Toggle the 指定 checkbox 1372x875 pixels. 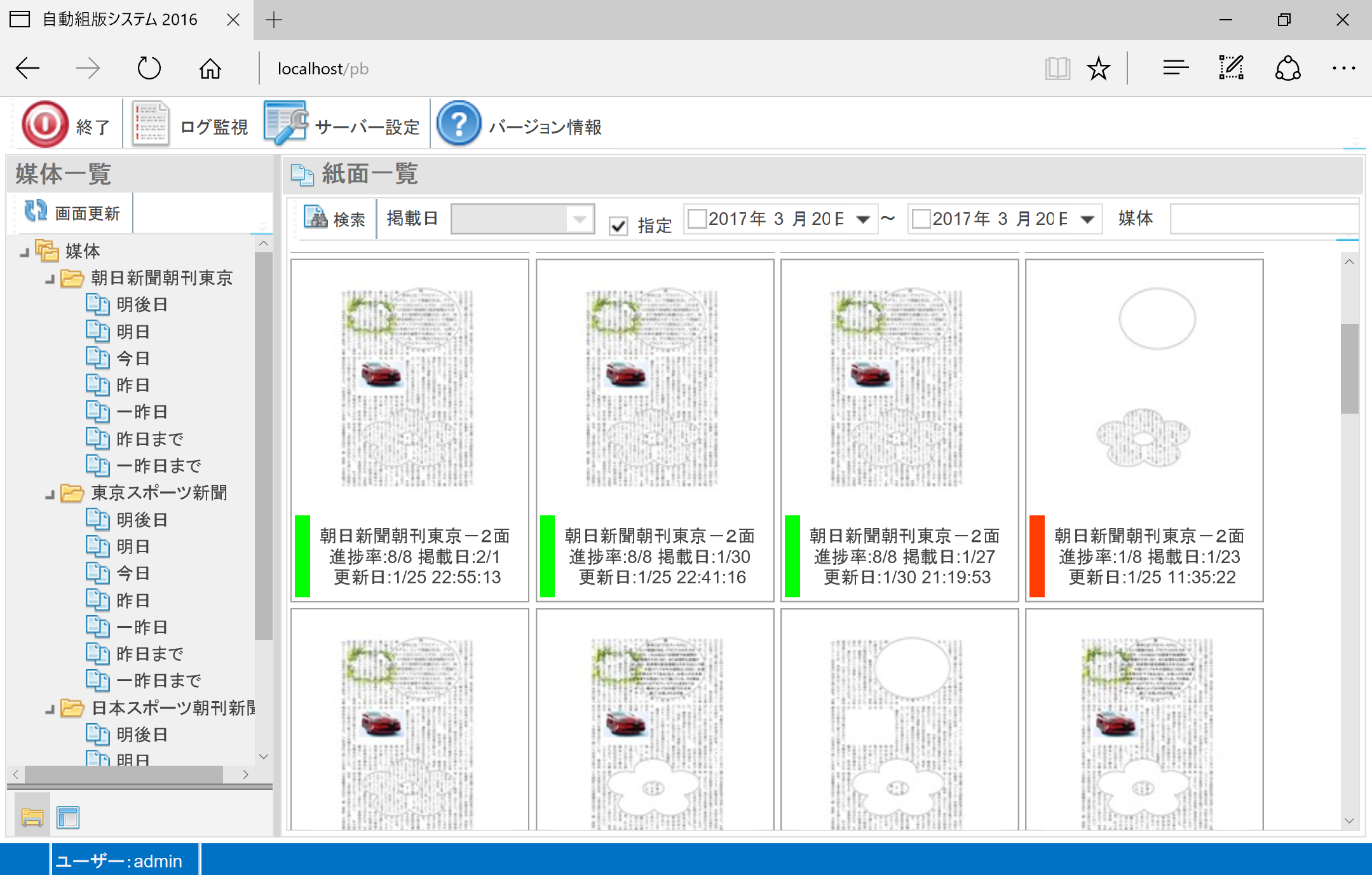tap(618, 226)
